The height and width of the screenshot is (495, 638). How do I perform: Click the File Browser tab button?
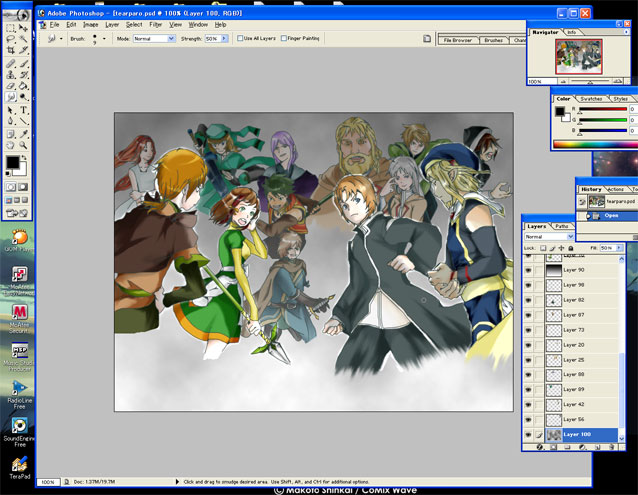pos(459,40)
